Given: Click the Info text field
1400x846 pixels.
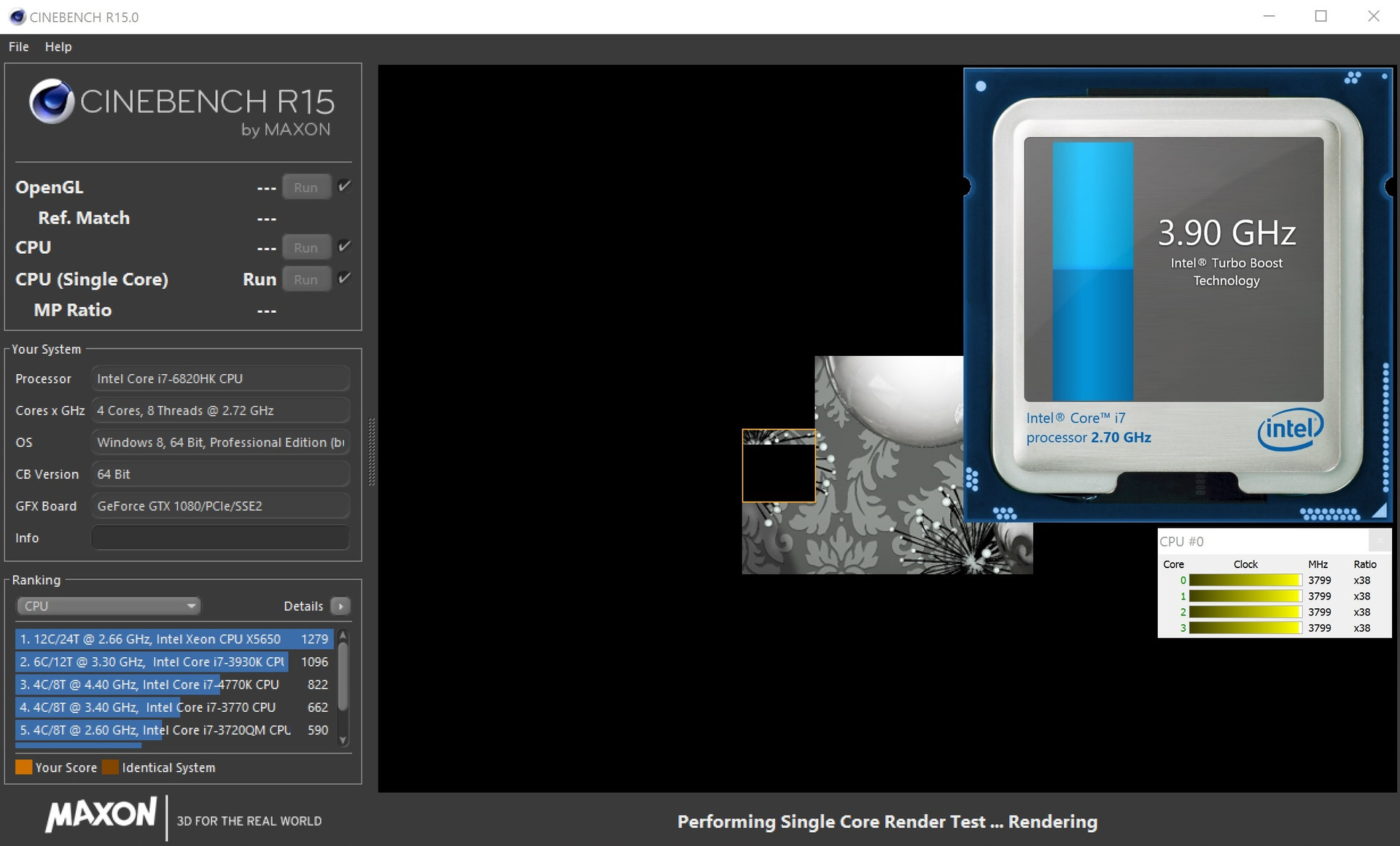Looking at the screenshot, I should click(219, 538).
